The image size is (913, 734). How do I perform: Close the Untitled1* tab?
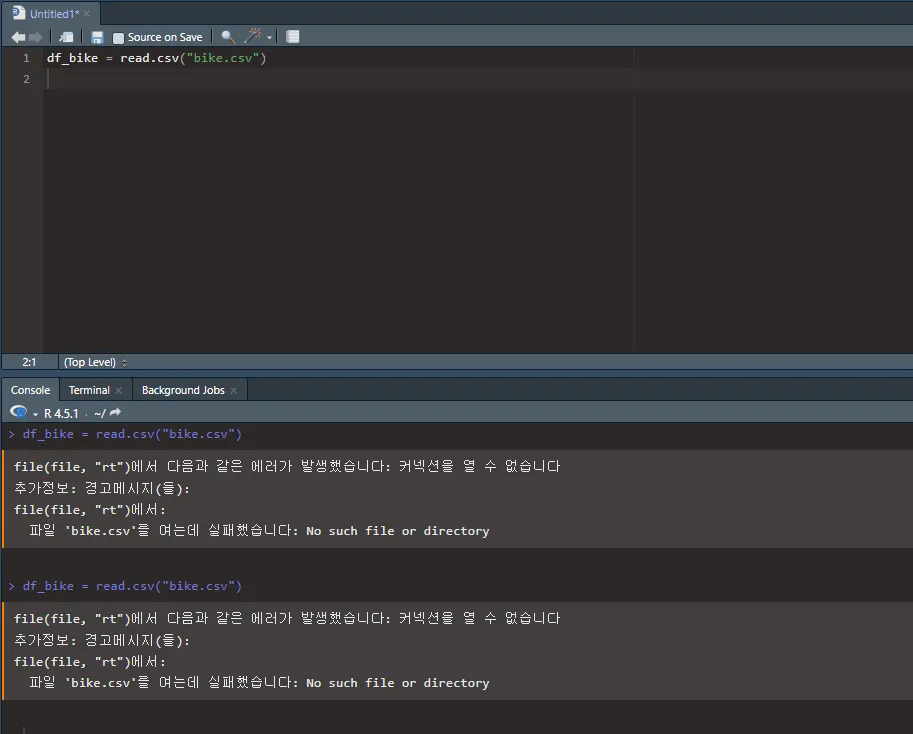tap(87, 13)
